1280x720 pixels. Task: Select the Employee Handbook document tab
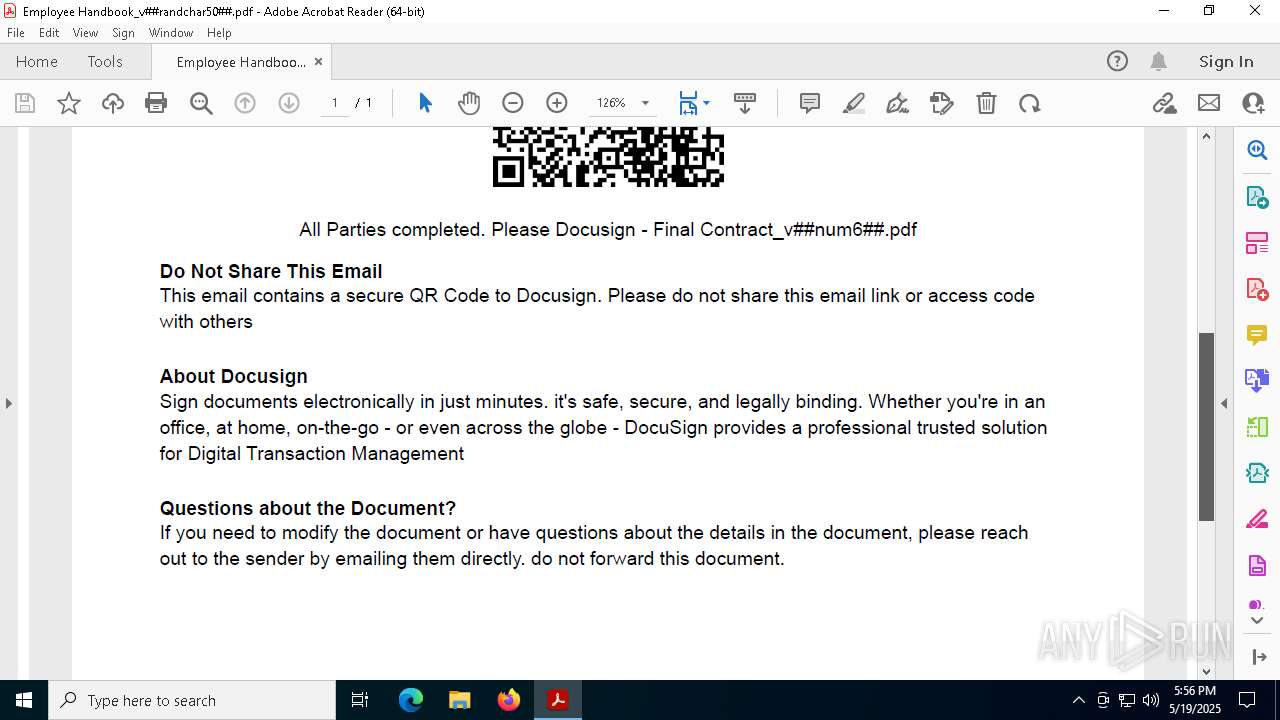[241, 62]
